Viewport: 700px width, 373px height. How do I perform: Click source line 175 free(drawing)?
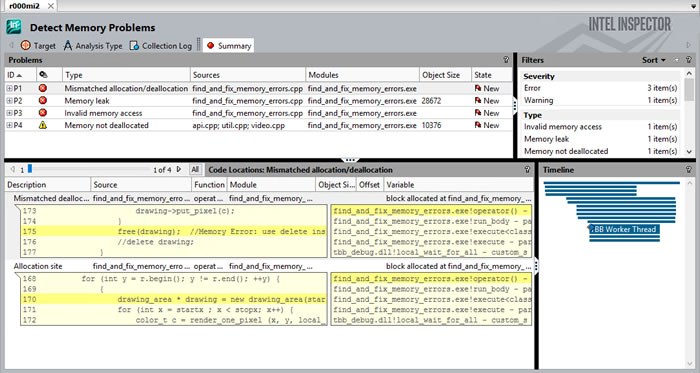[x=174, y=232]
